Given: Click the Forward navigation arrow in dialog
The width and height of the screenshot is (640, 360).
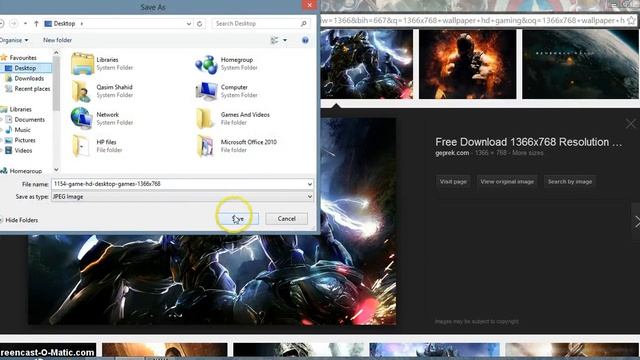Looking at the screenshot, I should point(13,24).
